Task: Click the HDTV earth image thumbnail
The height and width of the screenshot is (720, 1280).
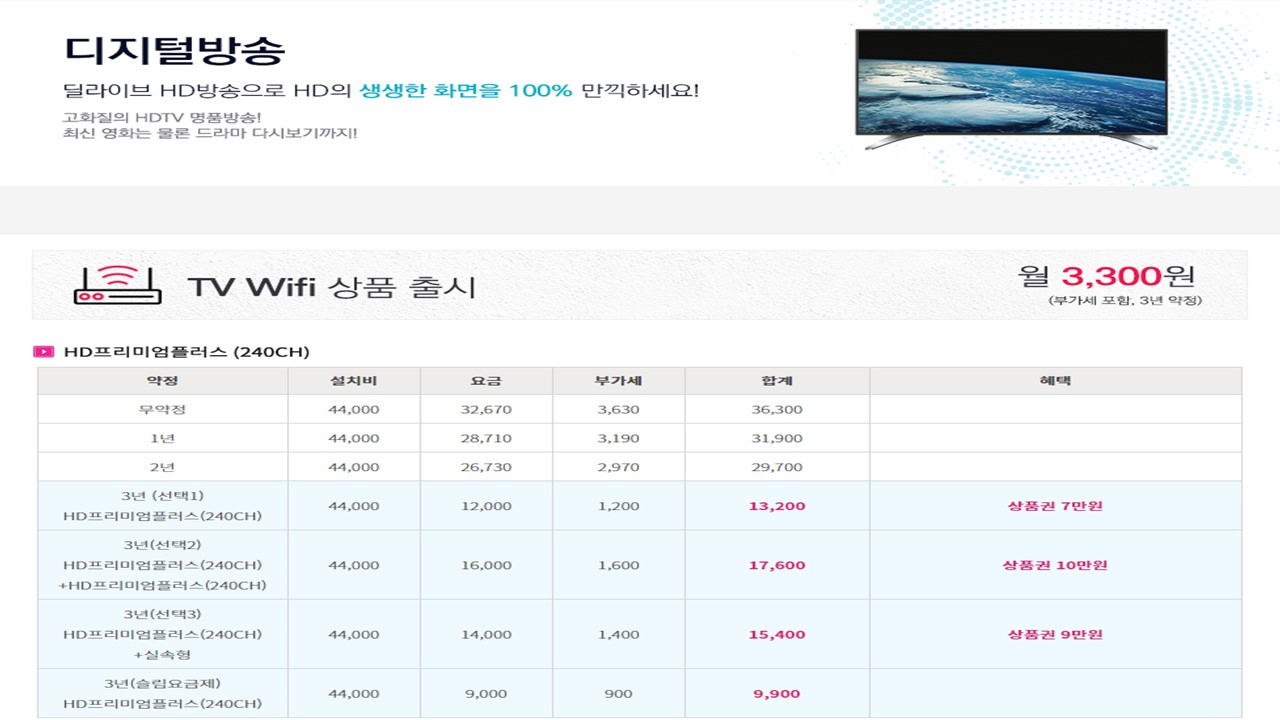Action: pyautogui.click(x=1011, y=89)
